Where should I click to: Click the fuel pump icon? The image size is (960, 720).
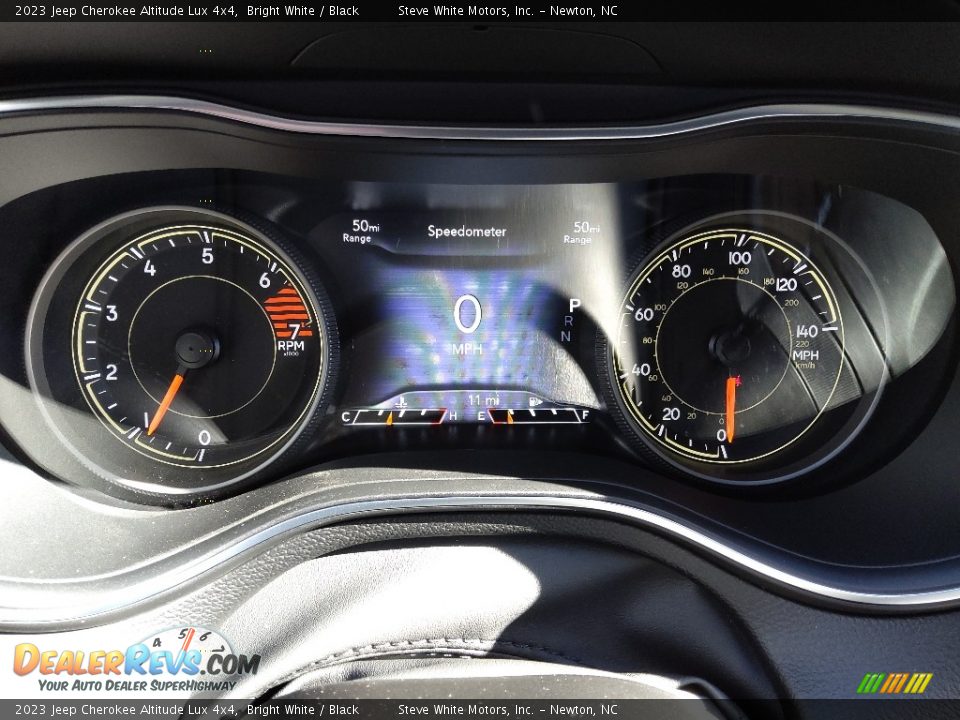536,402
